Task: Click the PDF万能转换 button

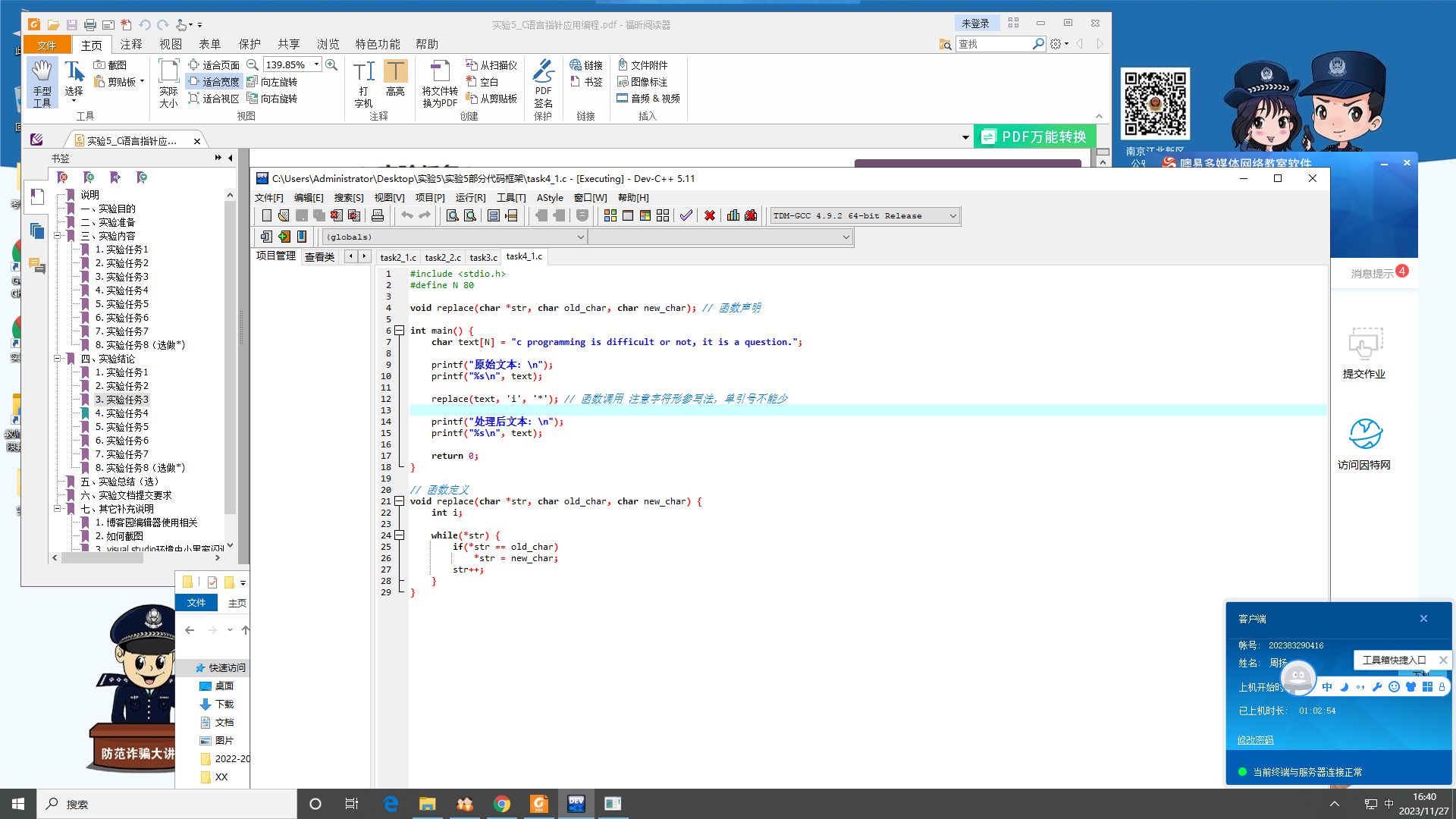Action: 1034,137
